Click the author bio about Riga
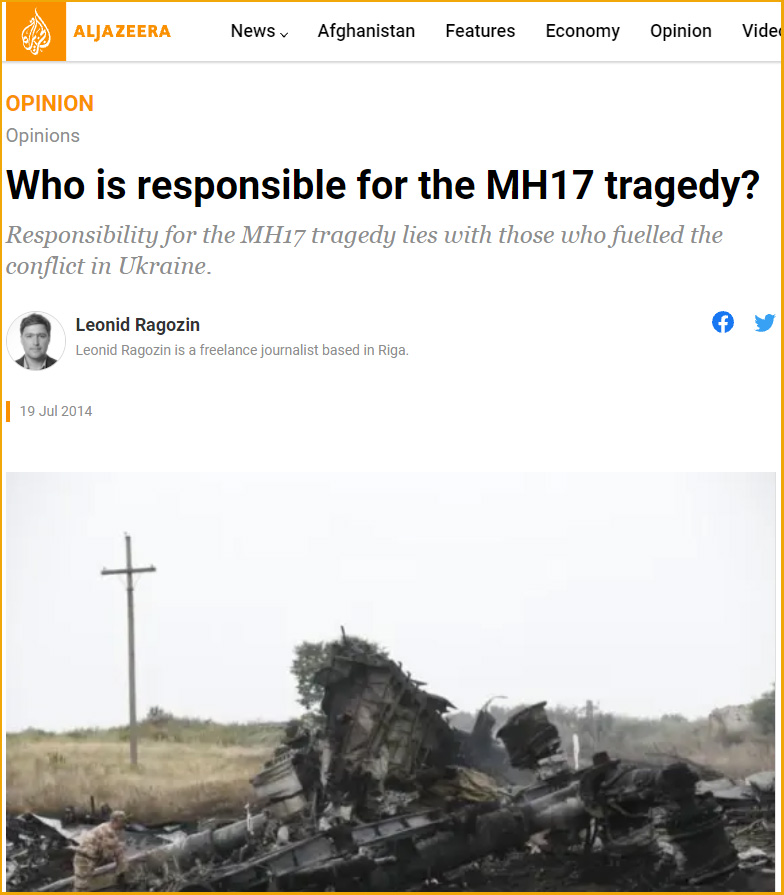The image size is (784, 895). coord(242,350)
